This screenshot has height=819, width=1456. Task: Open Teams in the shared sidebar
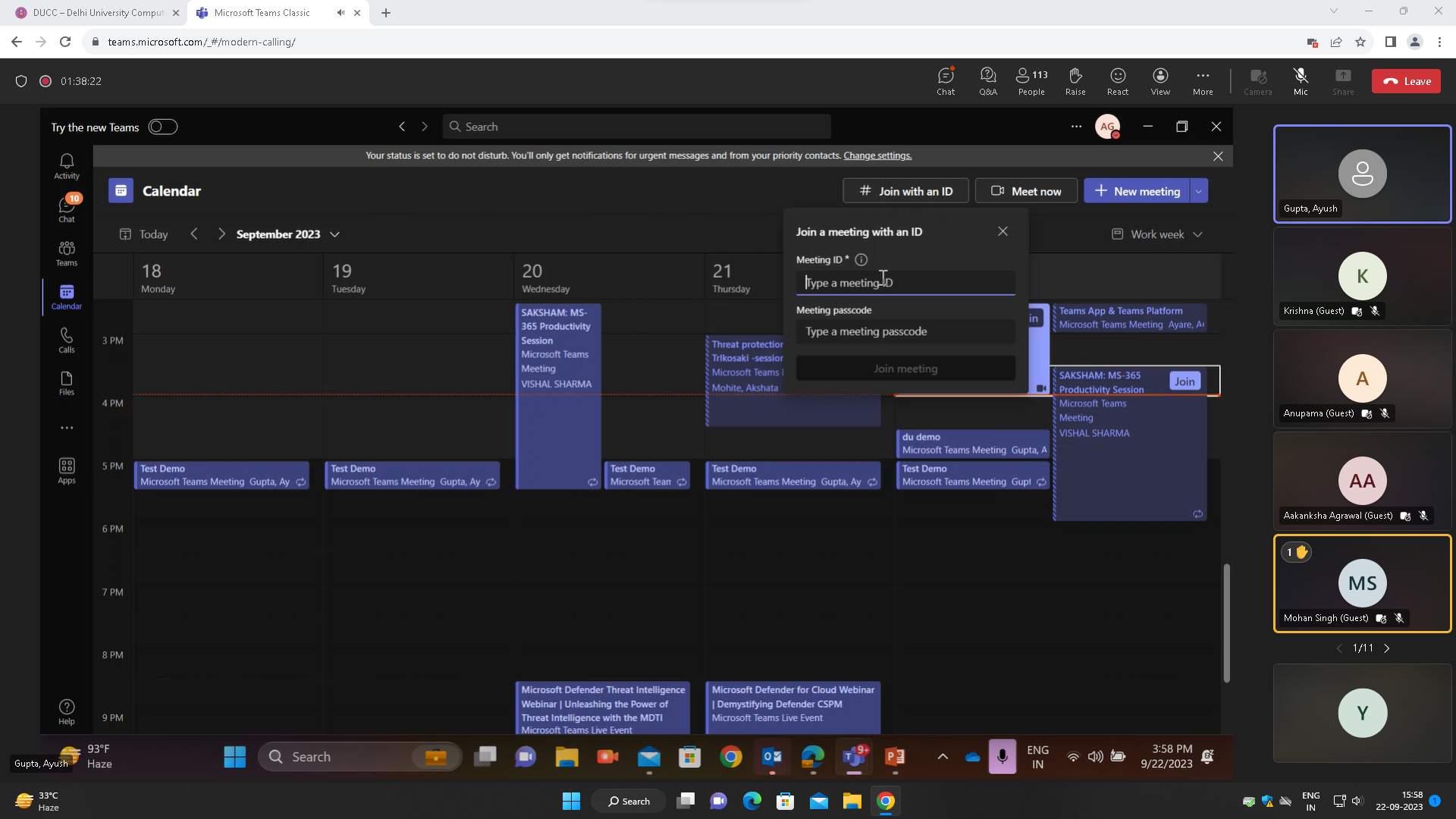[x=67, y=253]
